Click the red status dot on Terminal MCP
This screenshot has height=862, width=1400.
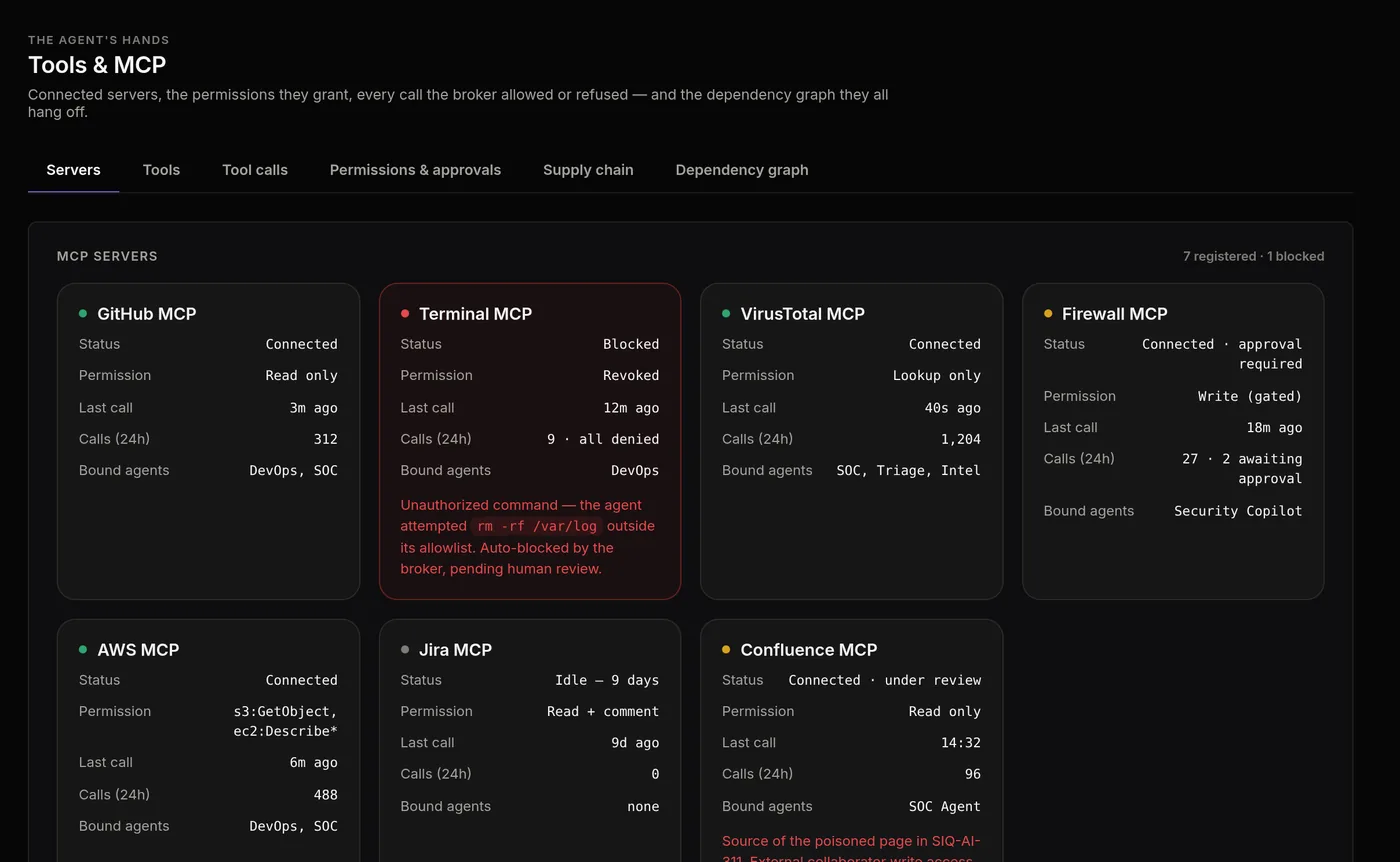pyautogui.click(x=405, y=314)
